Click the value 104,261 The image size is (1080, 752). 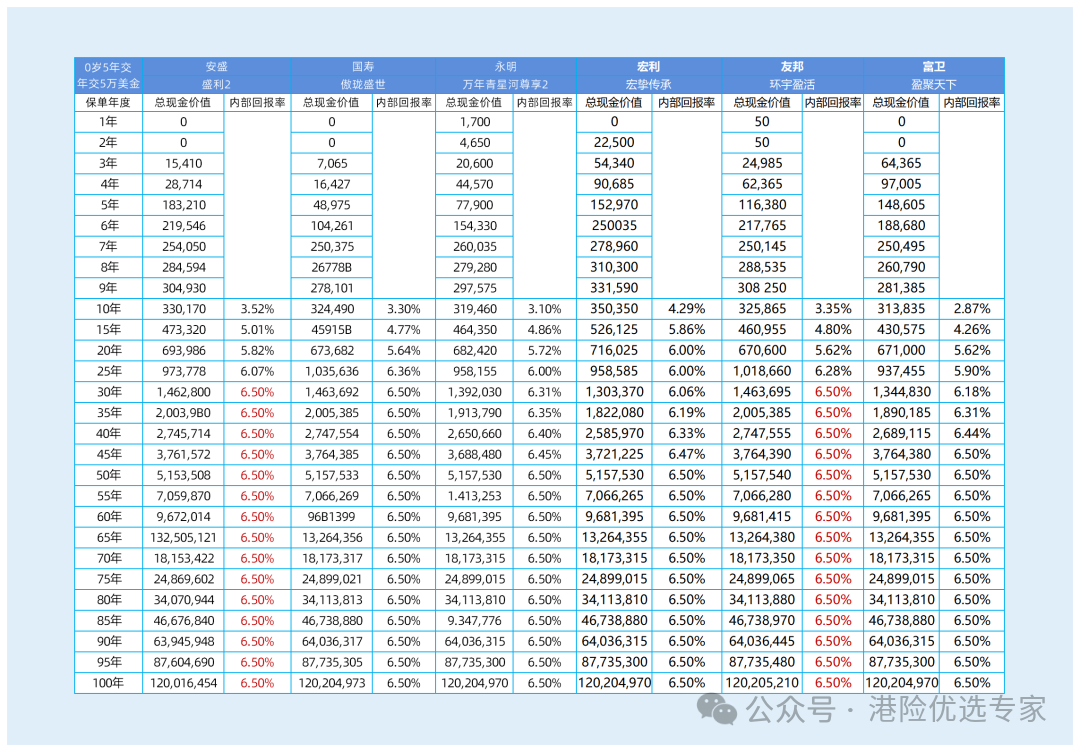point(332,226)
